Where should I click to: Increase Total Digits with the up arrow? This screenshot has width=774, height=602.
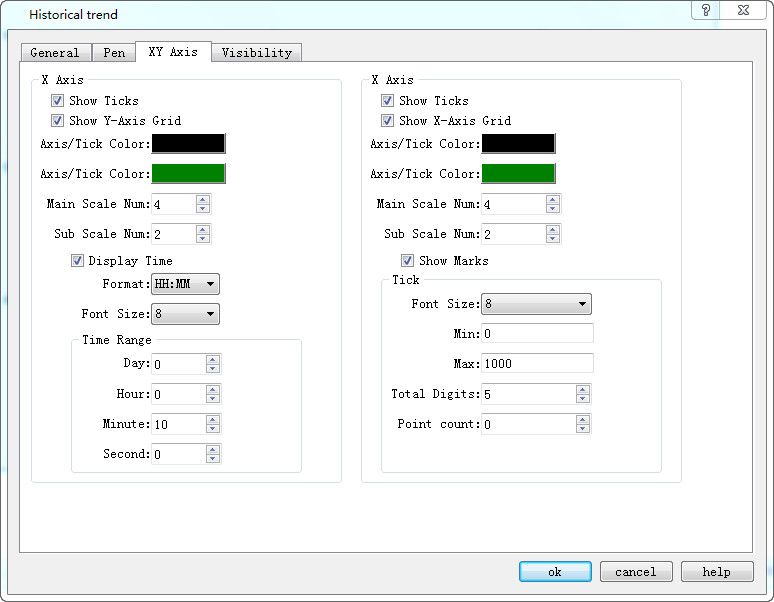pyautogui.click(x=582, y=389)
